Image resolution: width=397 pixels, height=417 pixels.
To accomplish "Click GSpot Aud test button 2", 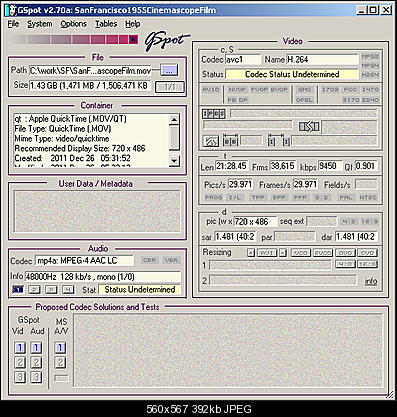I will click(x=36, y=362).
